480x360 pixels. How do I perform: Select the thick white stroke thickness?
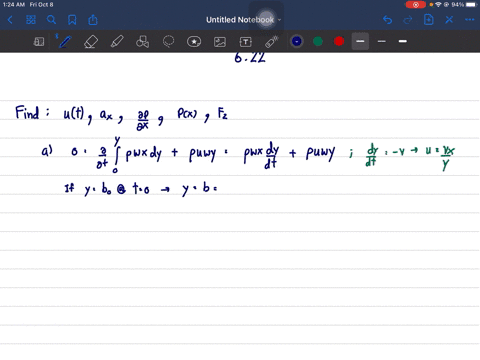(x=403, y=41)
